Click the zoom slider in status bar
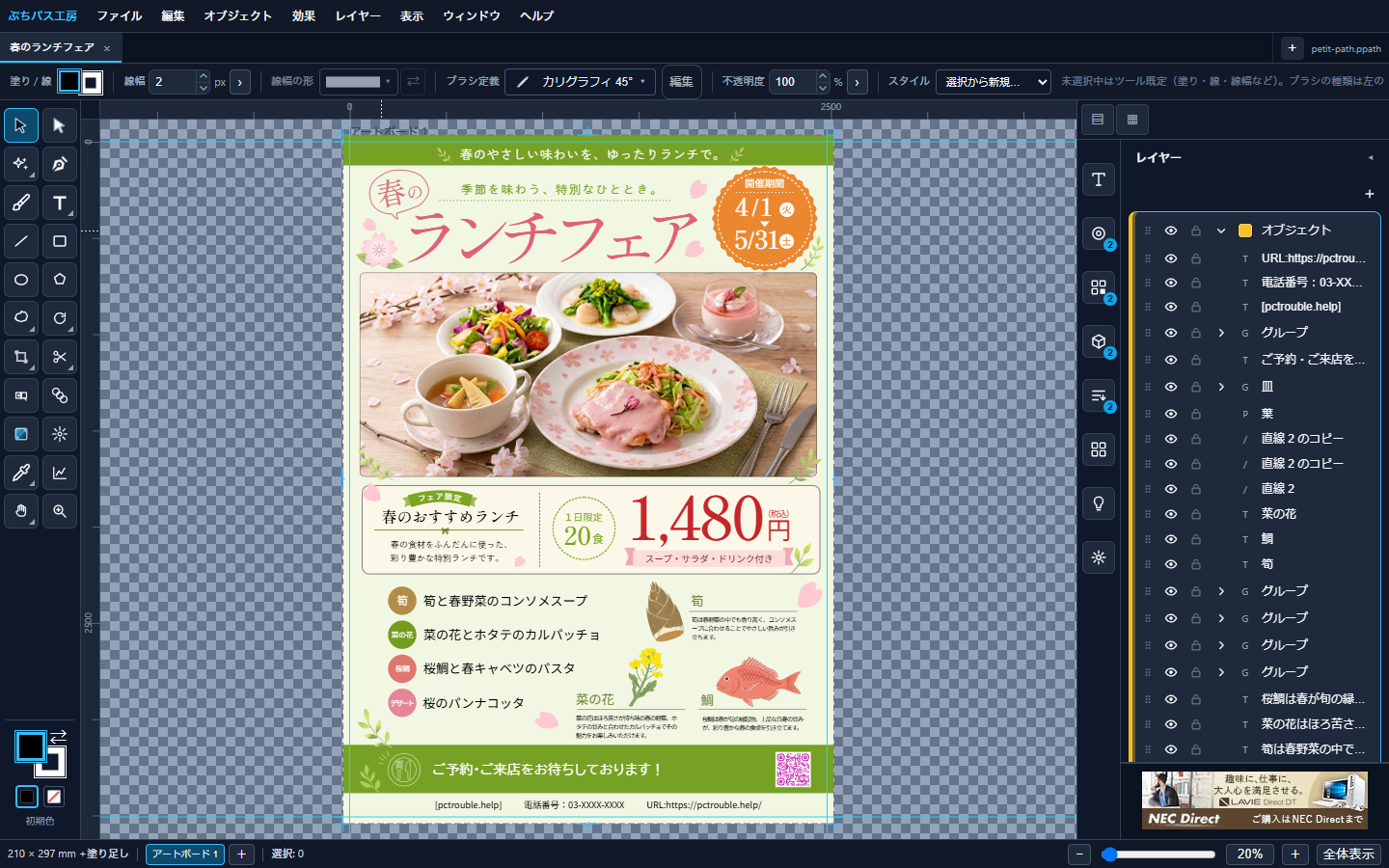The height and width of the screenshot is (868, 1389). coord(1158,854)
